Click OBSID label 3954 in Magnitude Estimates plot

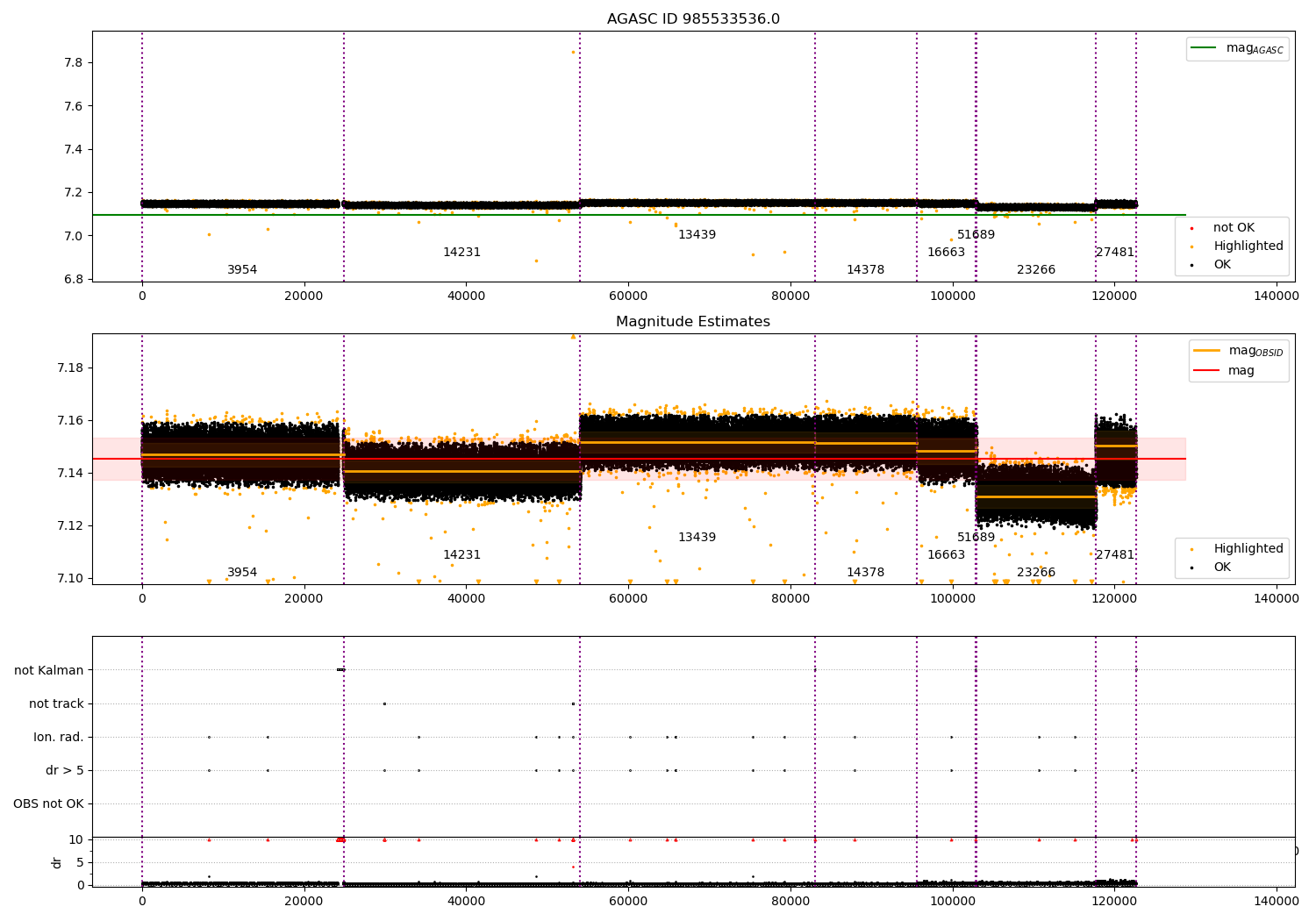(x=242, y=573)
